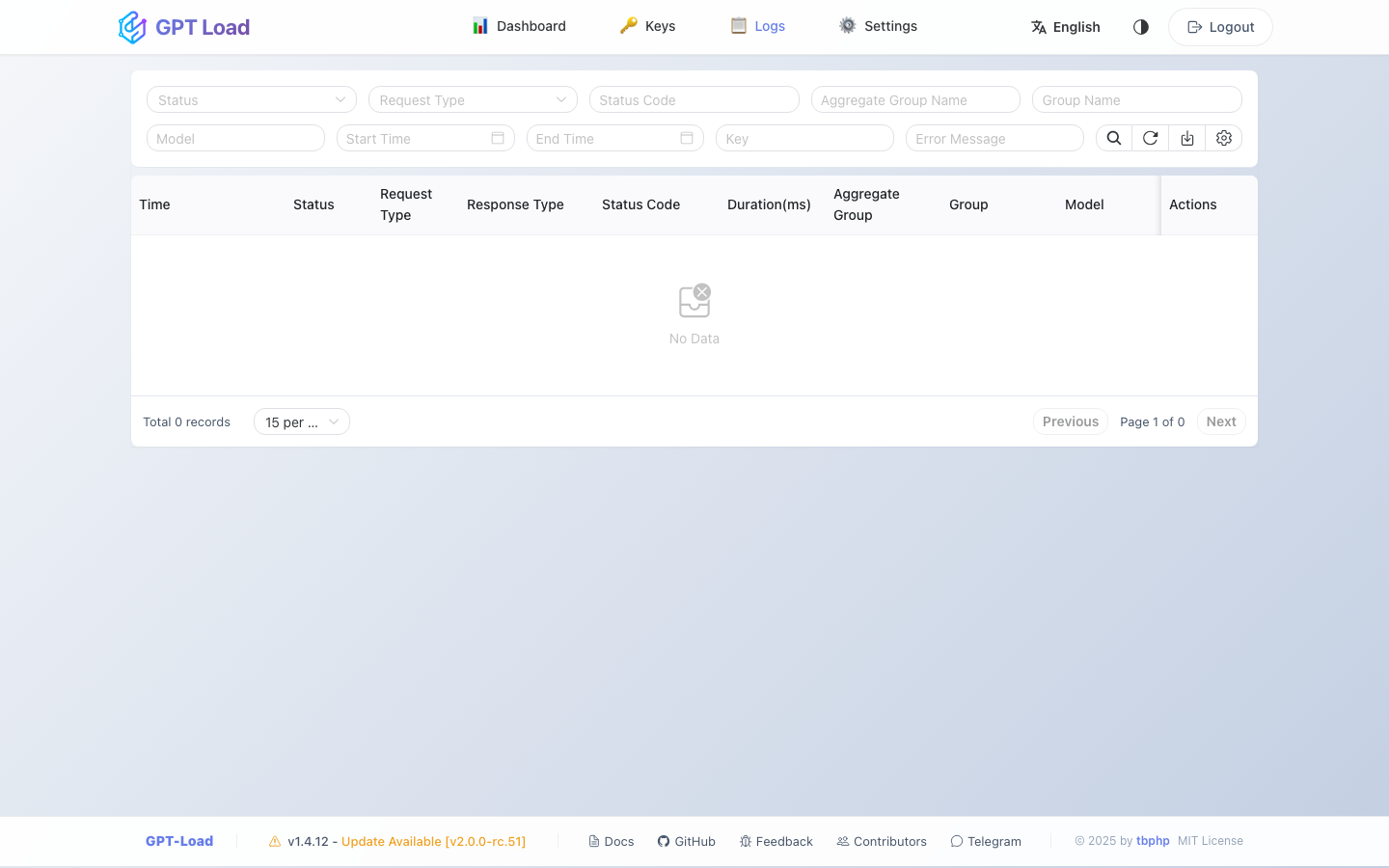Screen dimensions: 1389x868
Task: Open the Docs footer link
Action: pyautogui.click(x=612, y=841)
